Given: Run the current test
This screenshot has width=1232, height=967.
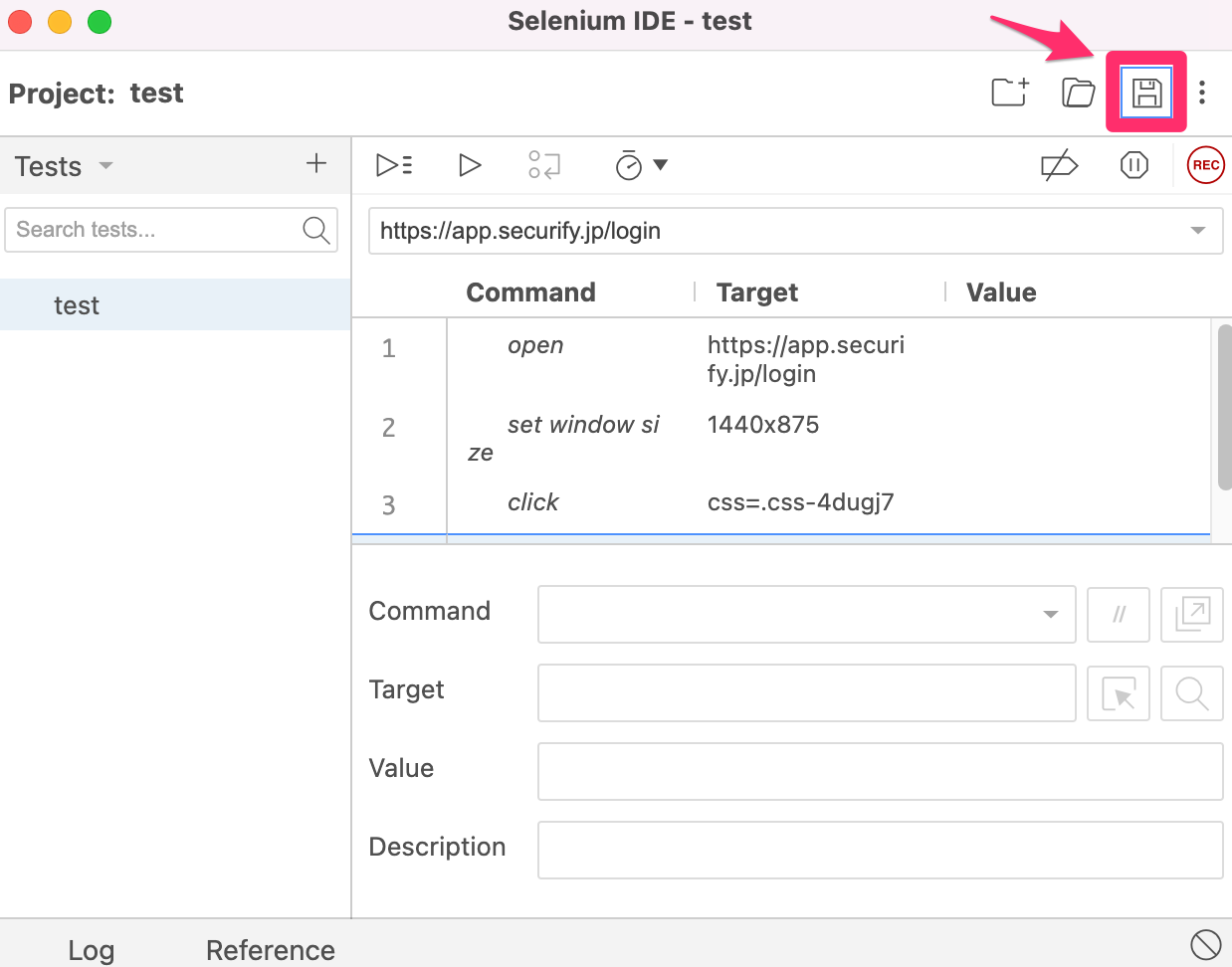Looking at the screenshot, I should tap(470, 164).
